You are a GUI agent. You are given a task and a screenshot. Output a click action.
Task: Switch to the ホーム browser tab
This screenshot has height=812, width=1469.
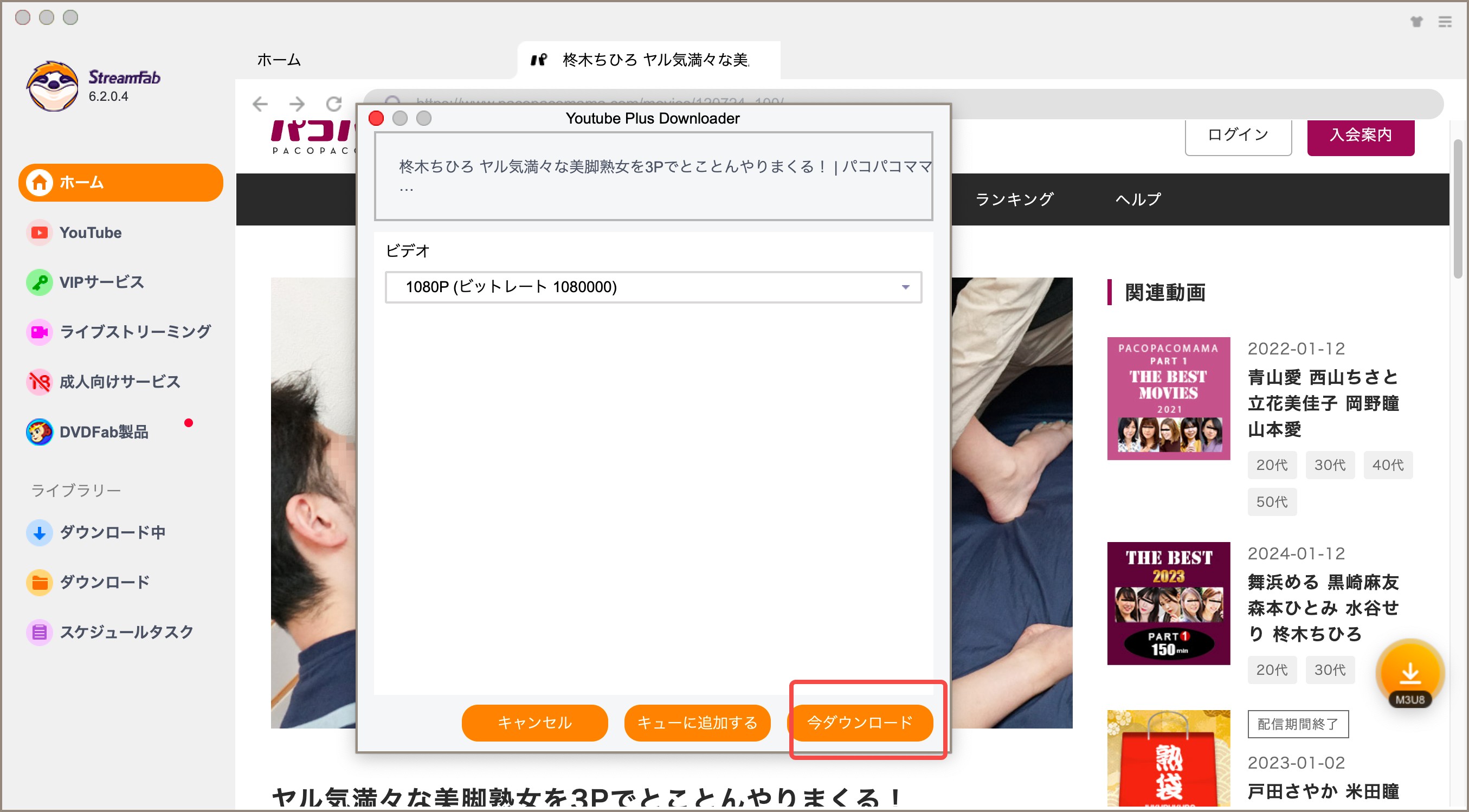(279, 60)
